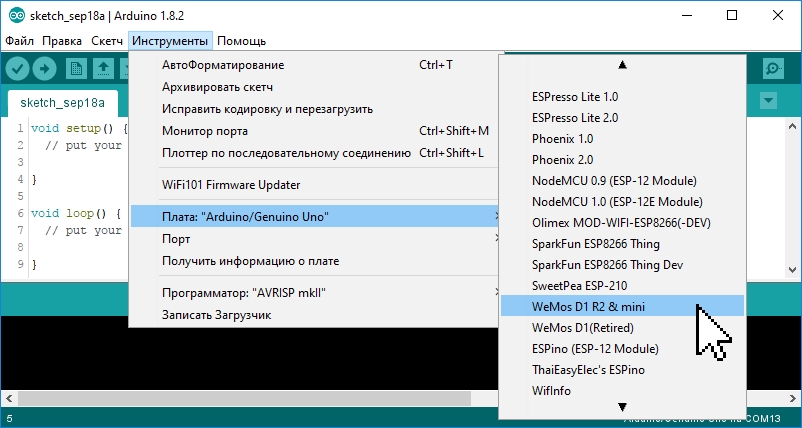Click the Arduino logo in title bar
802x428 pixels.
(16, 15)
